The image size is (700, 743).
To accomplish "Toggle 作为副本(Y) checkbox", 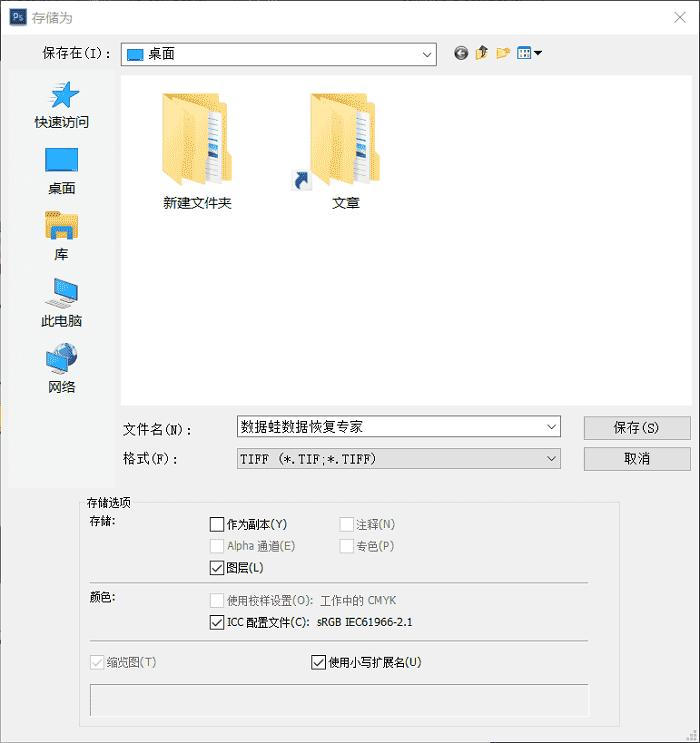I will click(217, 525).
